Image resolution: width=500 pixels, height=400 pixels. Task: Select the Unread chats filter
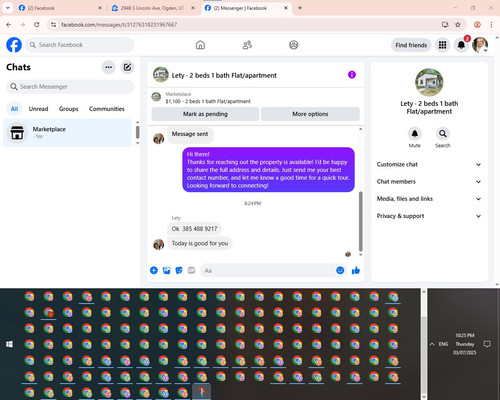(x=38, y=109)
